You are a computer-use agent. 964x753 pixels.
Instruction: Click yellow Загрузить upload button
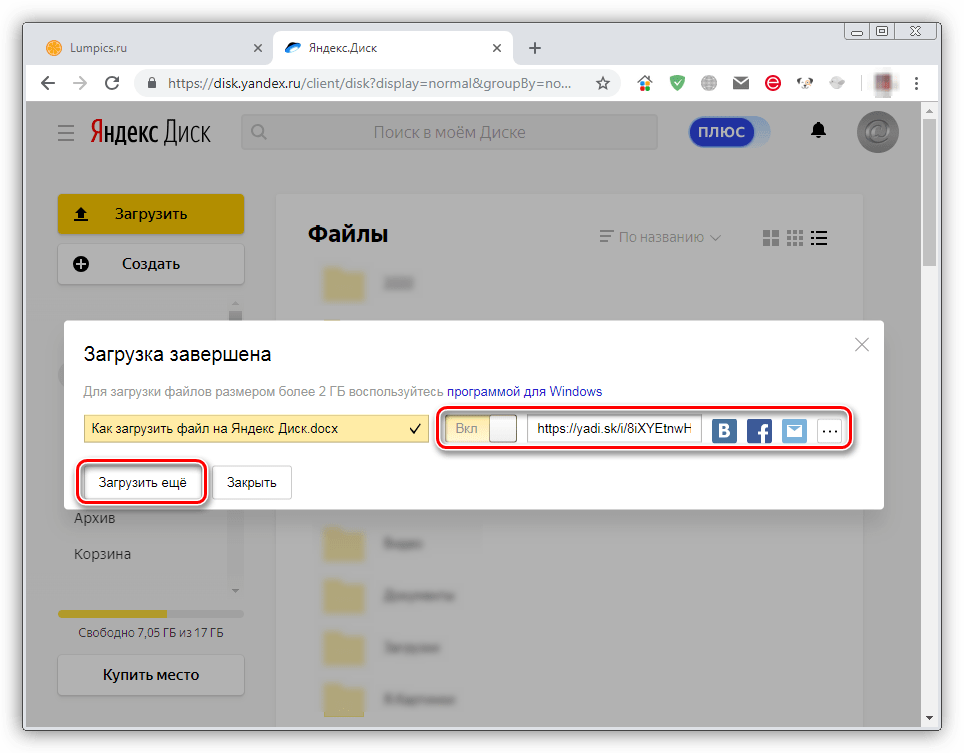coord(151,214)
